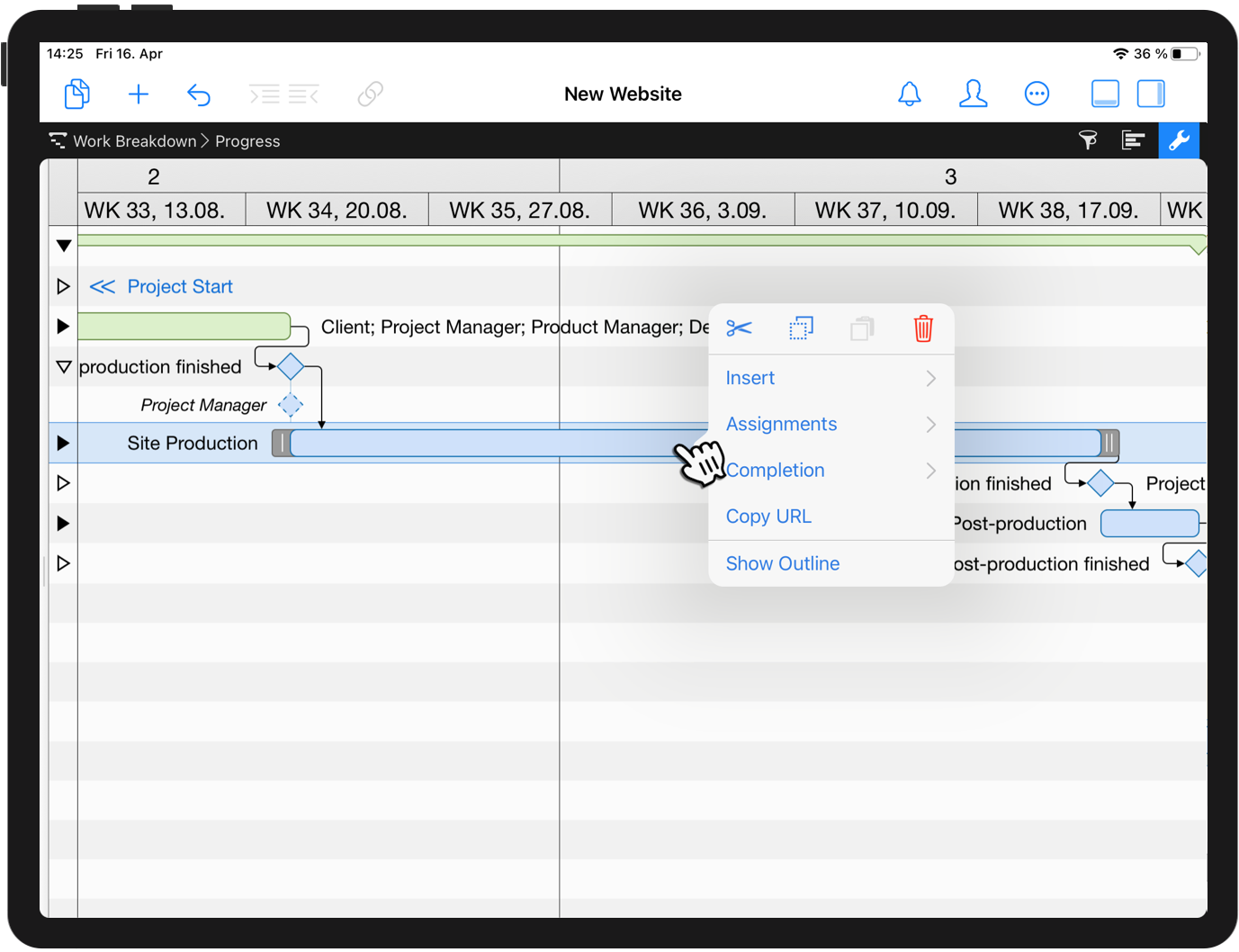Select the Post-production task bar
This screenshot has height=952, width=1239.
[x=1150, y=523]
